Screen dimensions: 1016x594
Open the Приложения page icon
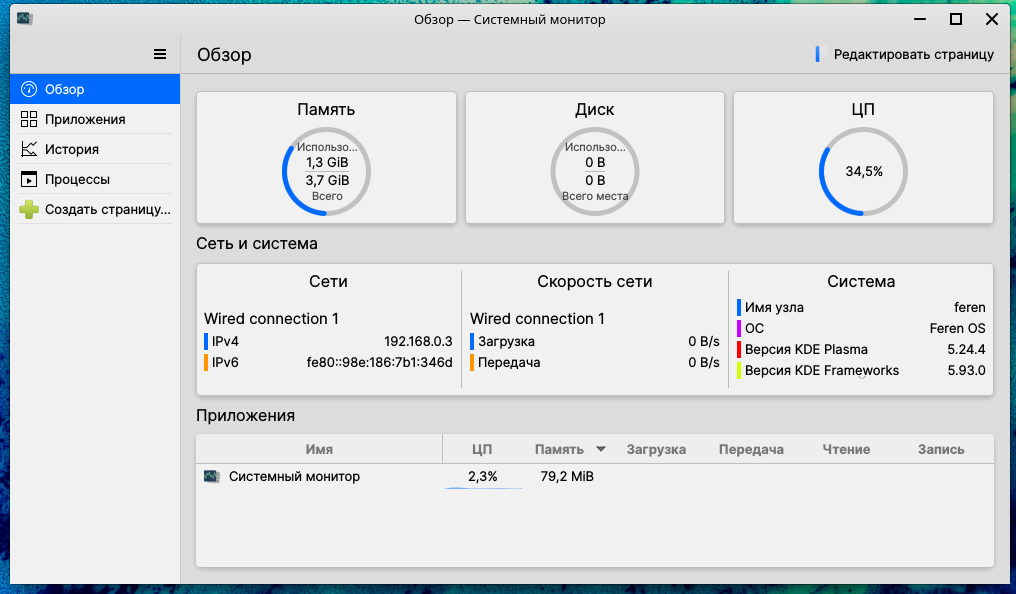coord(28,118)
